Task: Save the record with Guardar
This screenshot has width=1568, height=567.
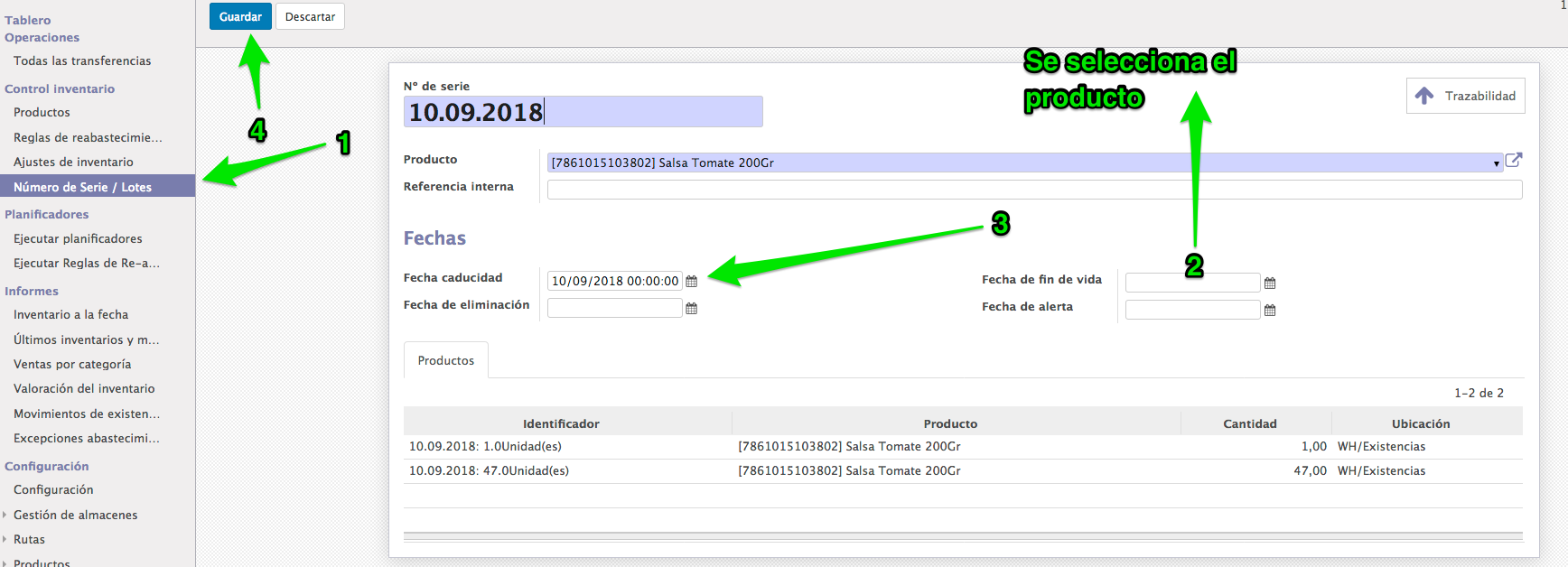Action: 240,16
